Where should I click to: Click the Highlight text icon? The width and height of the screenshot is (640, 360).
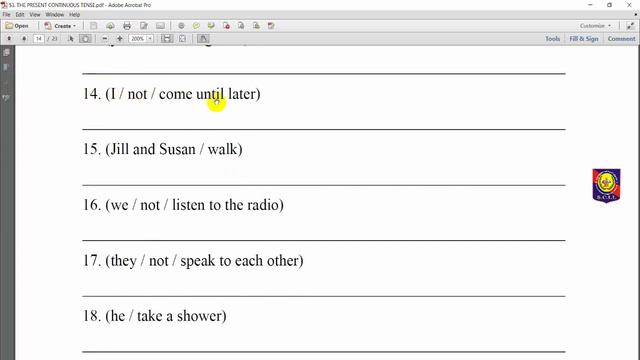(x=211, y=26)
